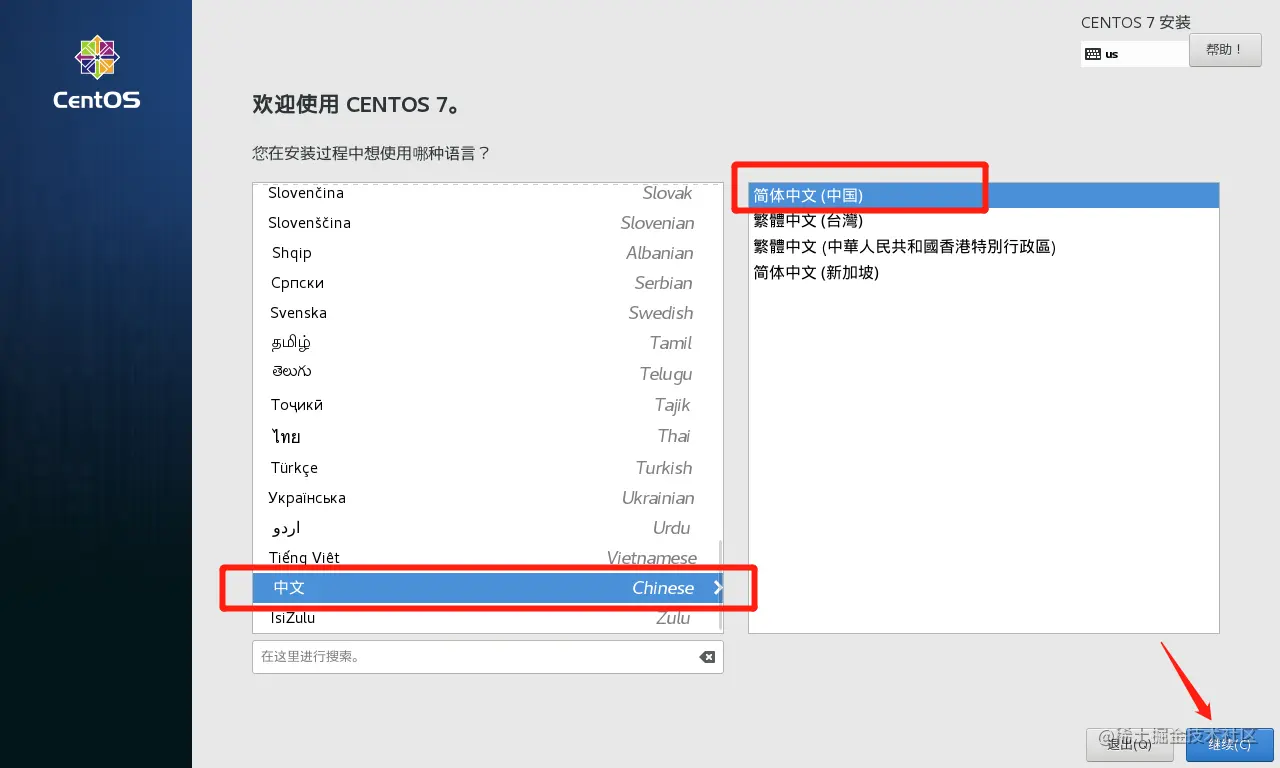Screen dimensions: 1280x768
Task: Click the 退出 (Quit) button
Action: tap(1129, 744)
